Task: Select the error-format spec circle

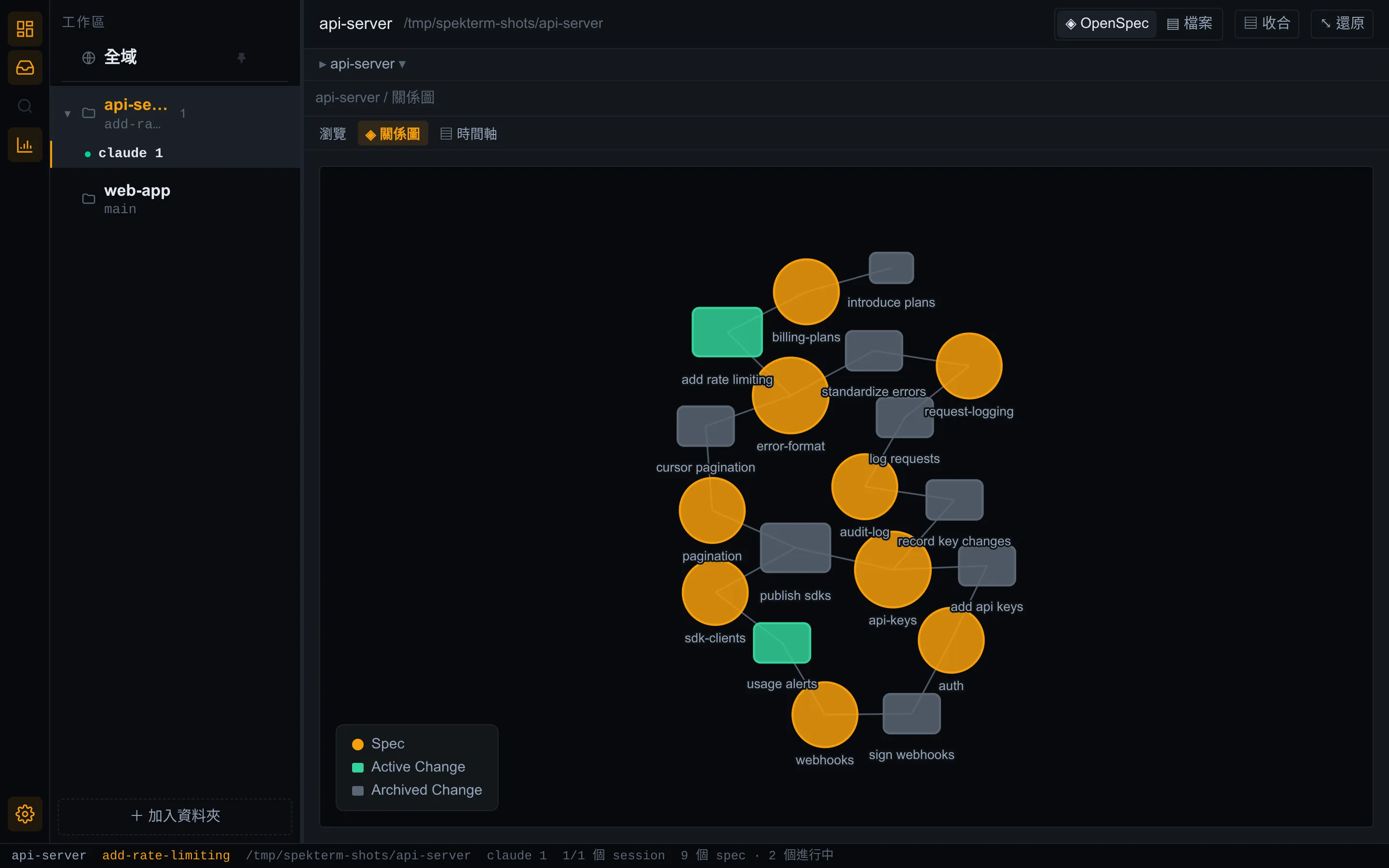Action: click(790, 395)
